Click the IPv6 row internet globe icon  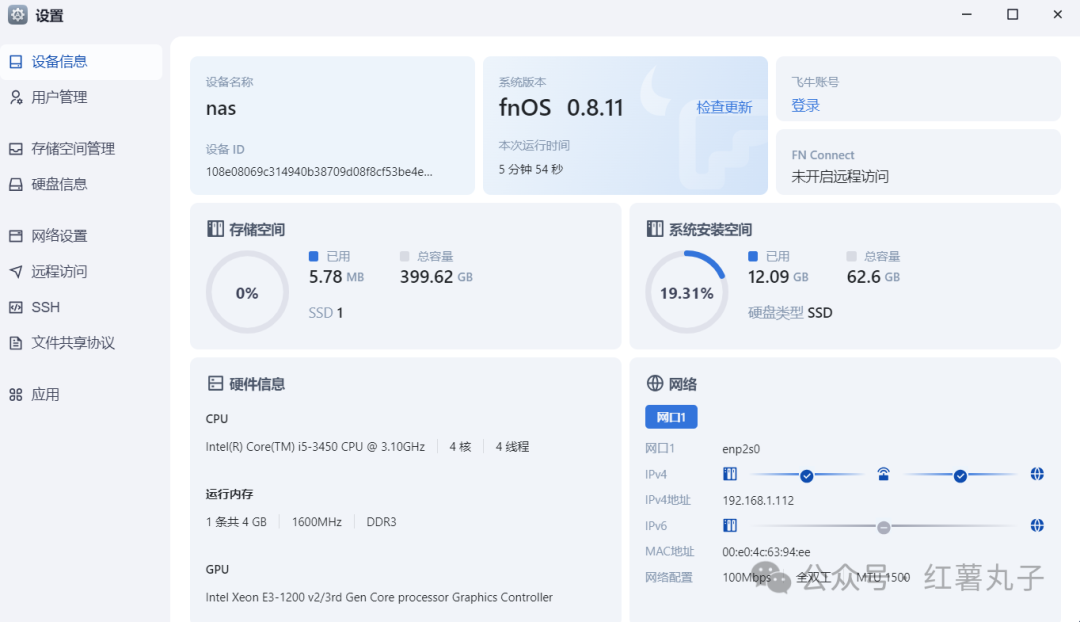tap(1037, 526)
